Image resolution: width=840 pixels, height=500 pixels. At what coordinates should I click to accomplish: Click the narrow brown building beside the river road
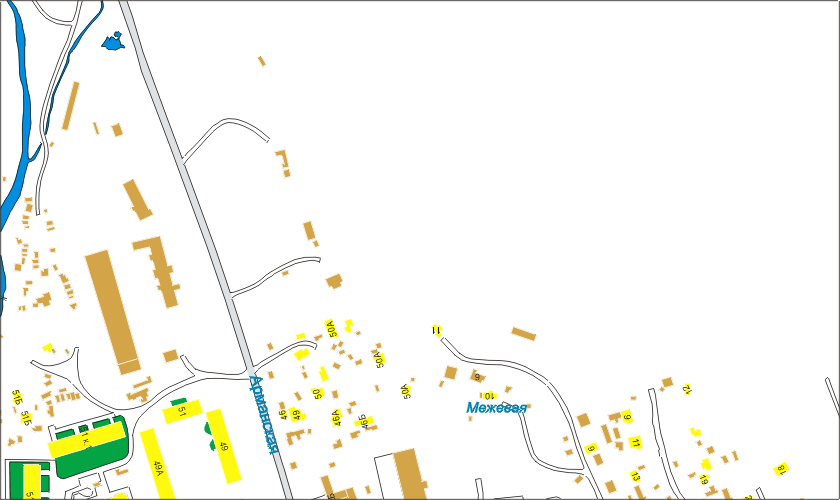coord(70,106)
